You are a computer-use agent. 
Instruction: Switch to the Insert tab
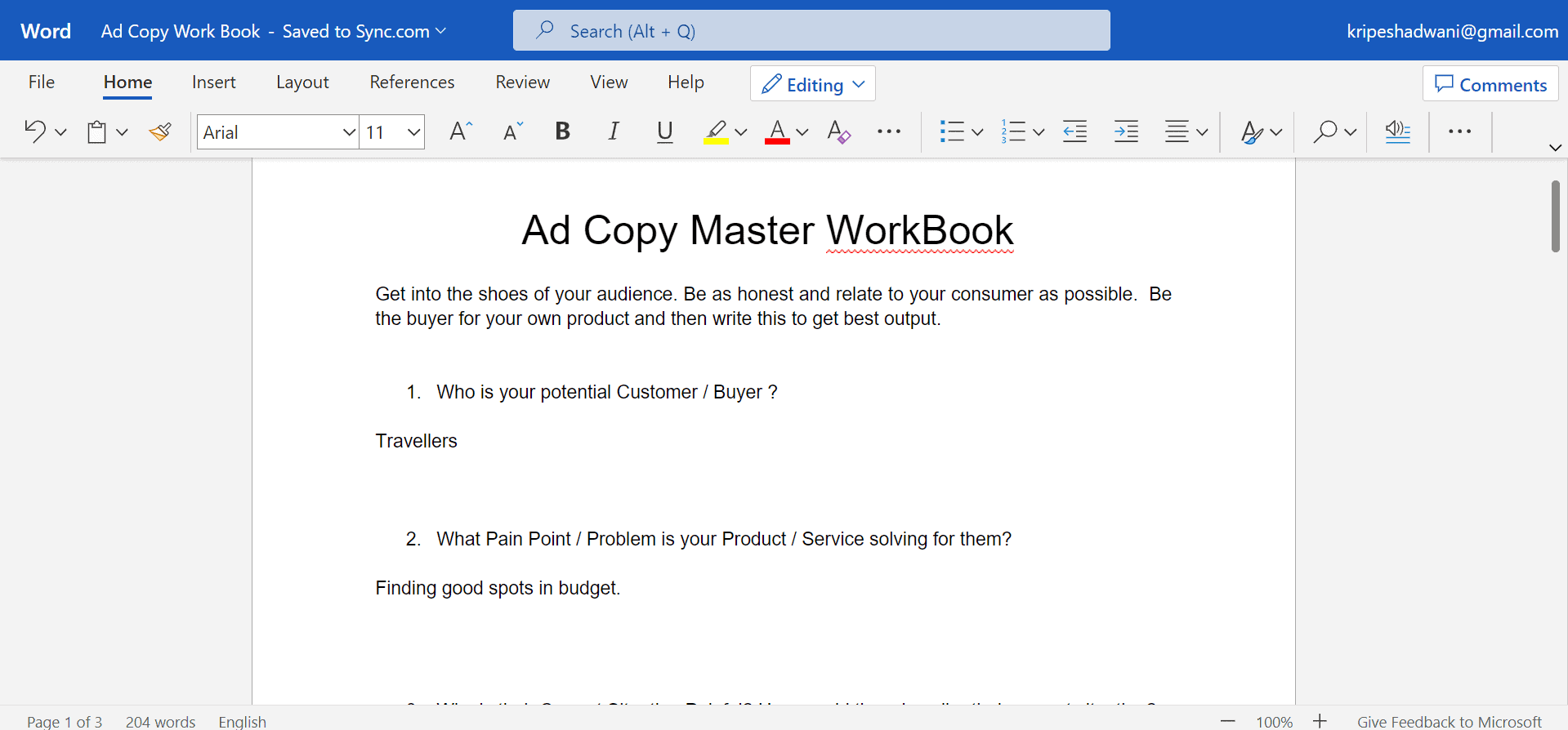pos(213,82)
